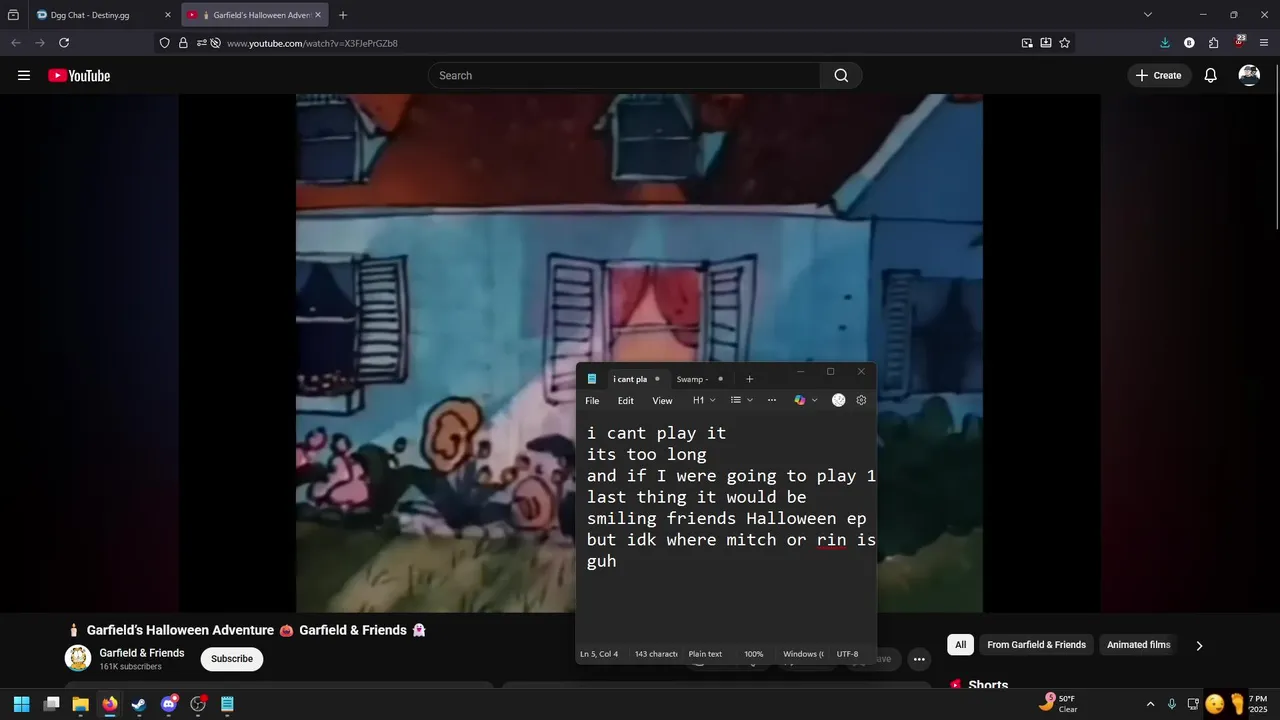Open Garfield & Friends channel name link
Screen dimensions: 1280x720
point(142,653)
